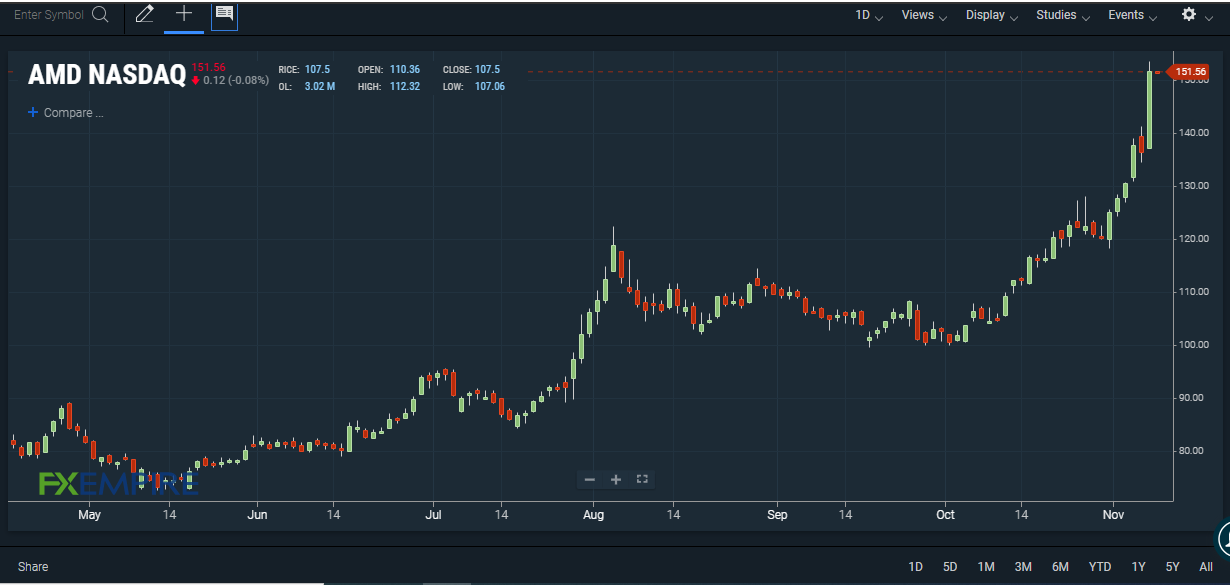Switch to the 1M range

[x=986, y=567]
